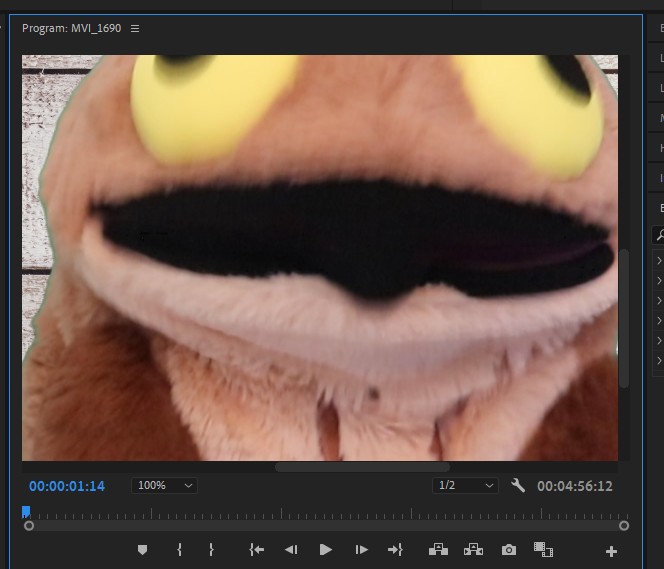664x569 pixels.
Task: Grab the left zoom scroll bar handle
Action: click(x=29, y=526)
